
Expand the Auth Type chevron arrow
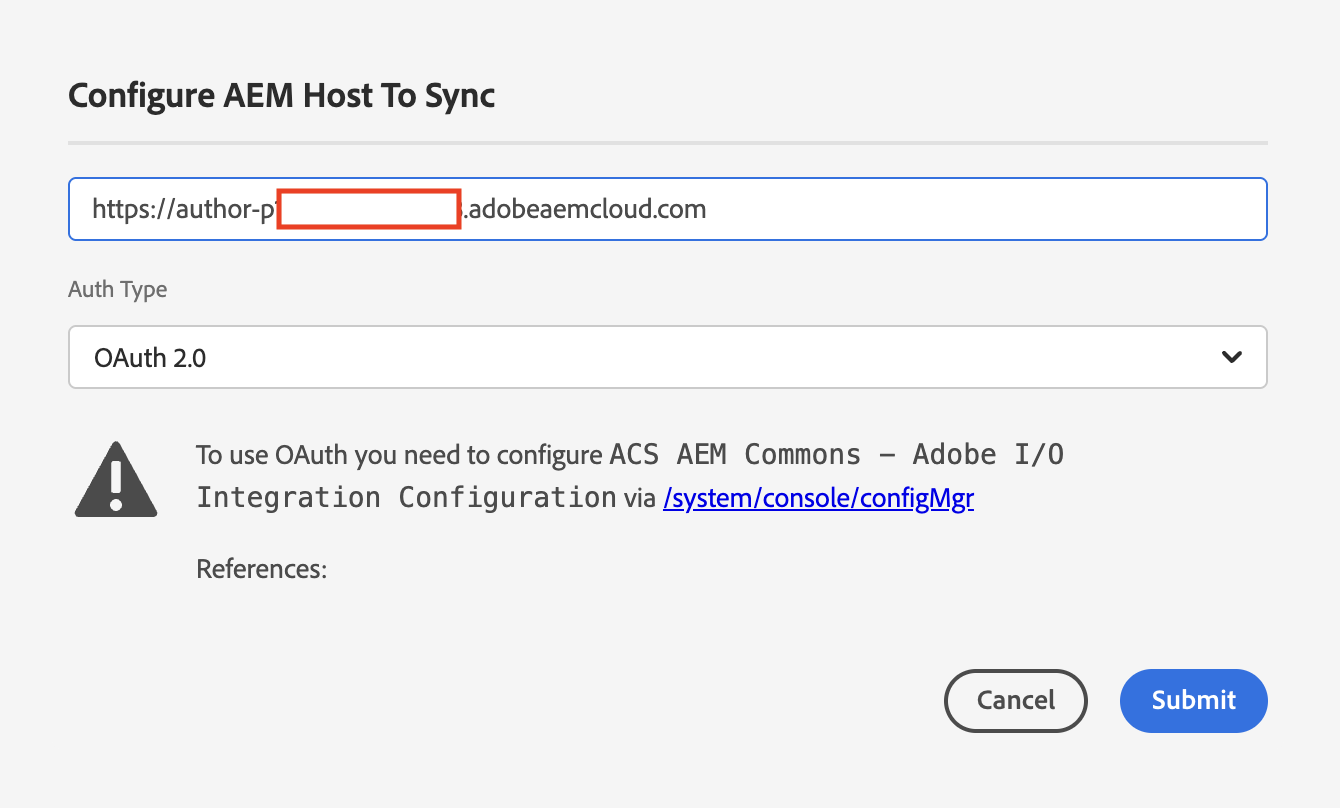click(x=1232, y=357)
